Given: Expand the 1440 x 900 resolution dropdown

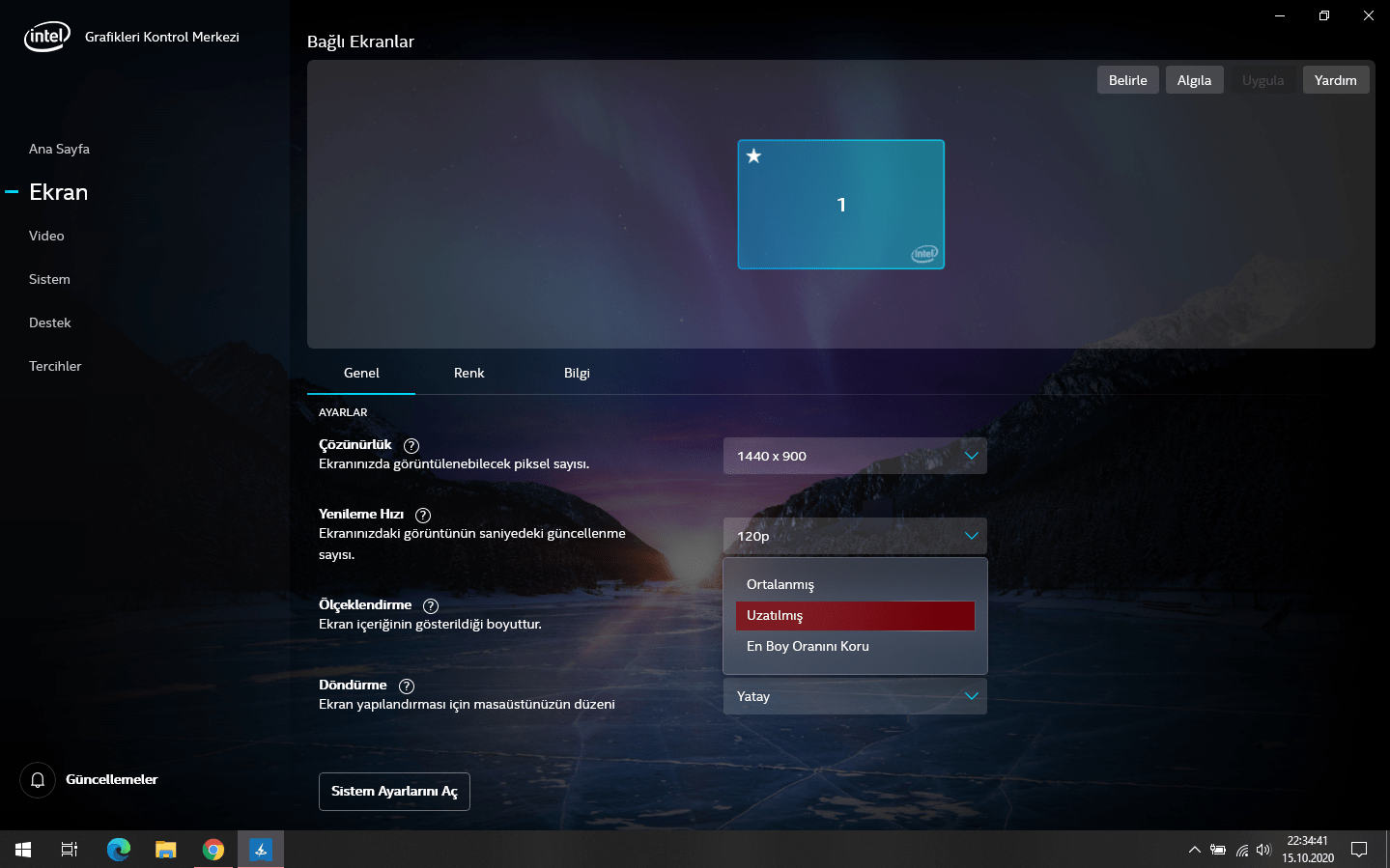Looking at the screenshot, I should tap(855, 456).
